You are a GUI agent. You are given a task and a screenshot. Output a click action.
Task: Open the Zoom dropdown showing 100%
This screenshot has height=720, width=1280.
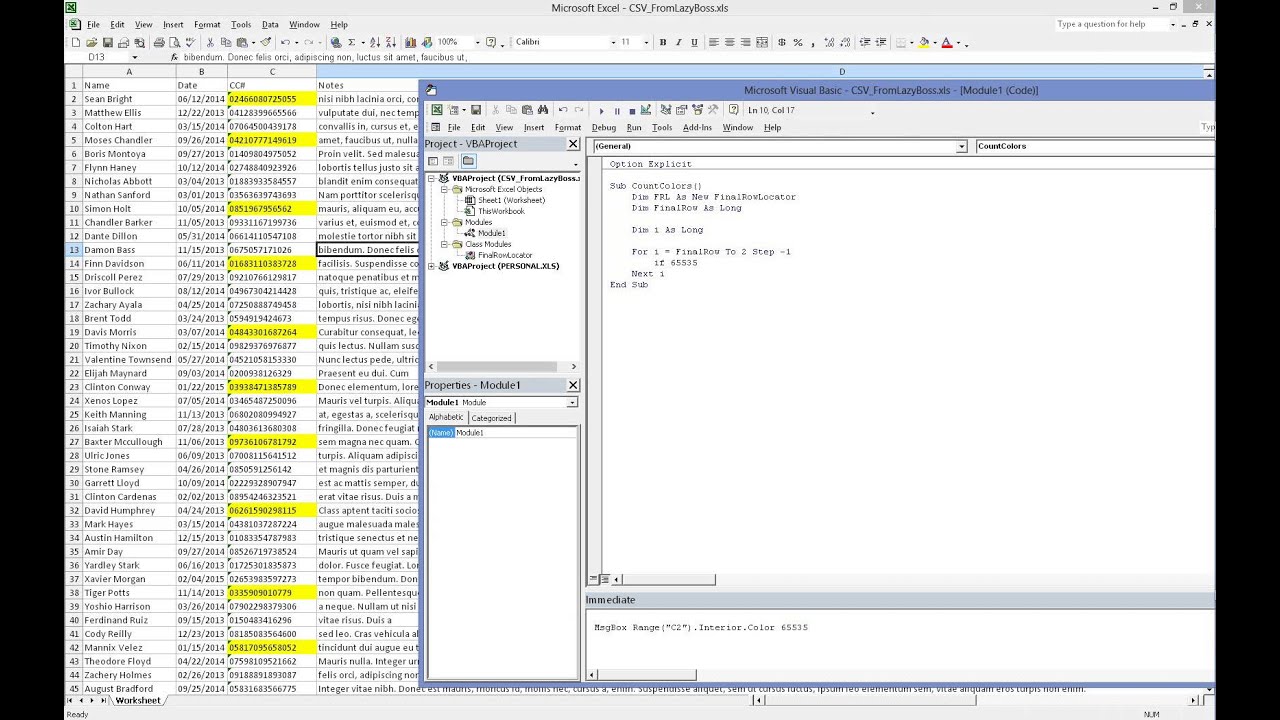tap(476, 42)
